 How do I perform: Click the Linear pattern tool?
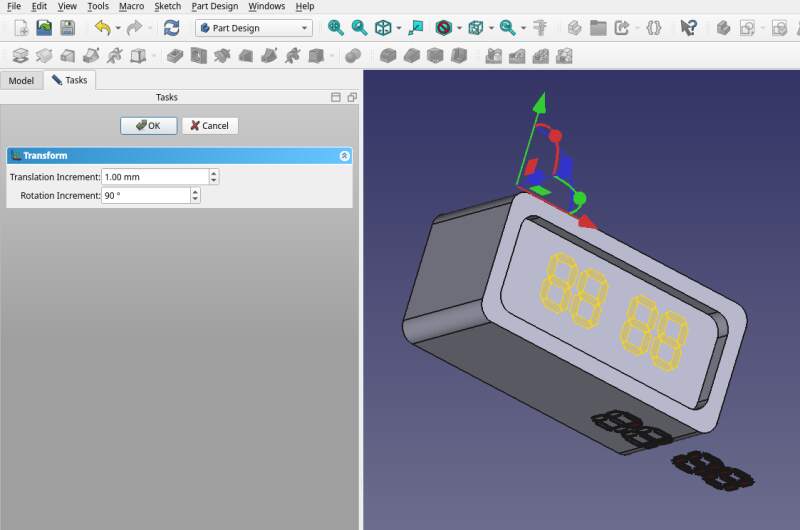point(517,56)
